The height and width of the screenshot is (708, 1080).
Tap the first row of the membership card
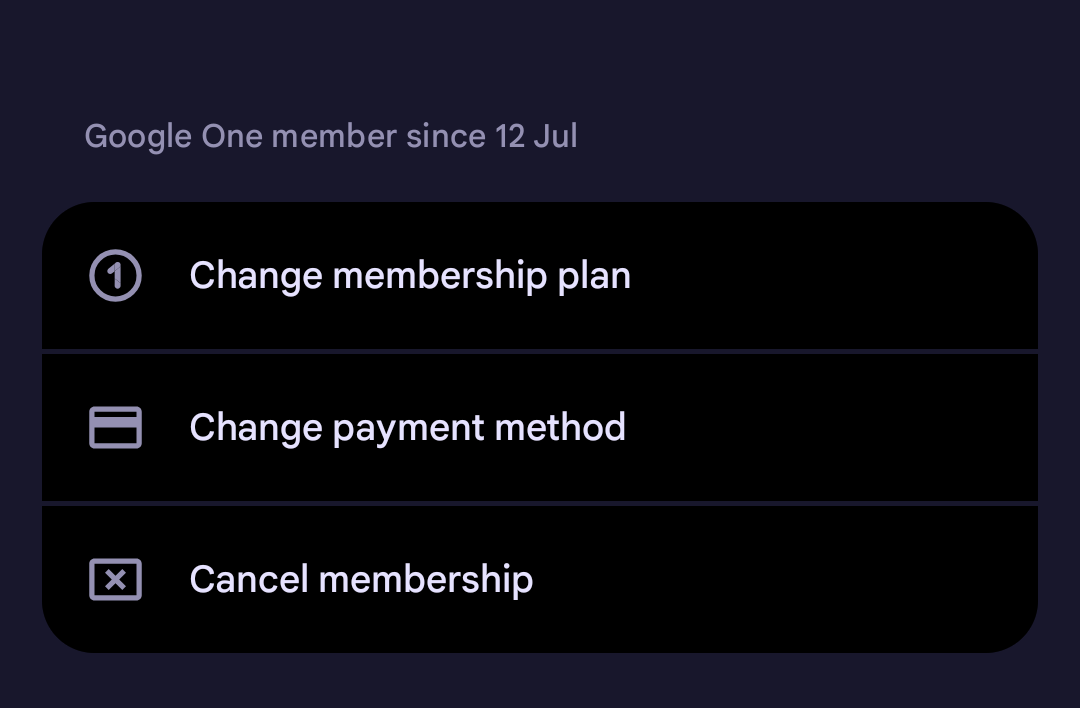coord(540,276)
